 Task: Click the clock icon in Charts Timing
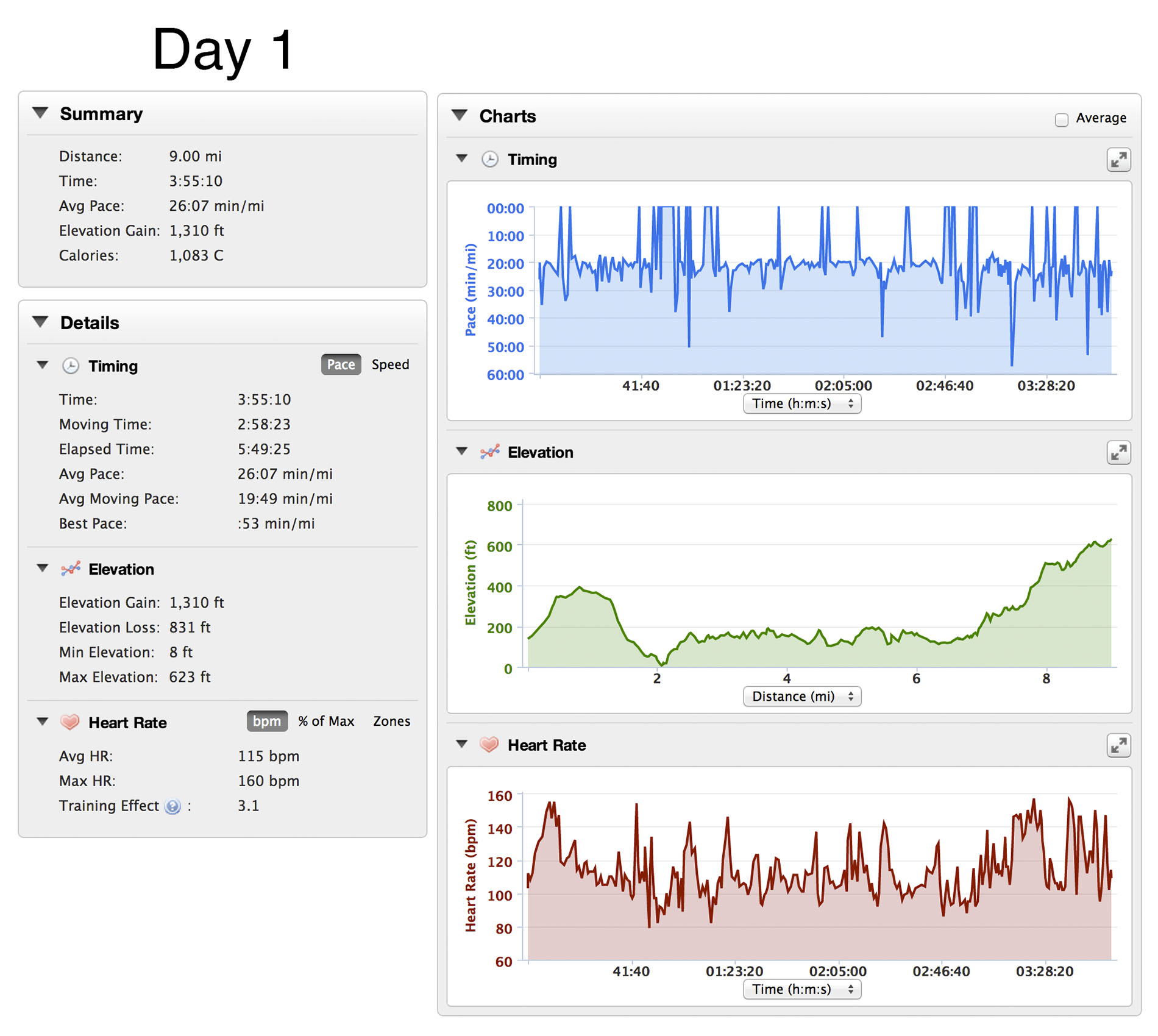click(x=489, y=160)
